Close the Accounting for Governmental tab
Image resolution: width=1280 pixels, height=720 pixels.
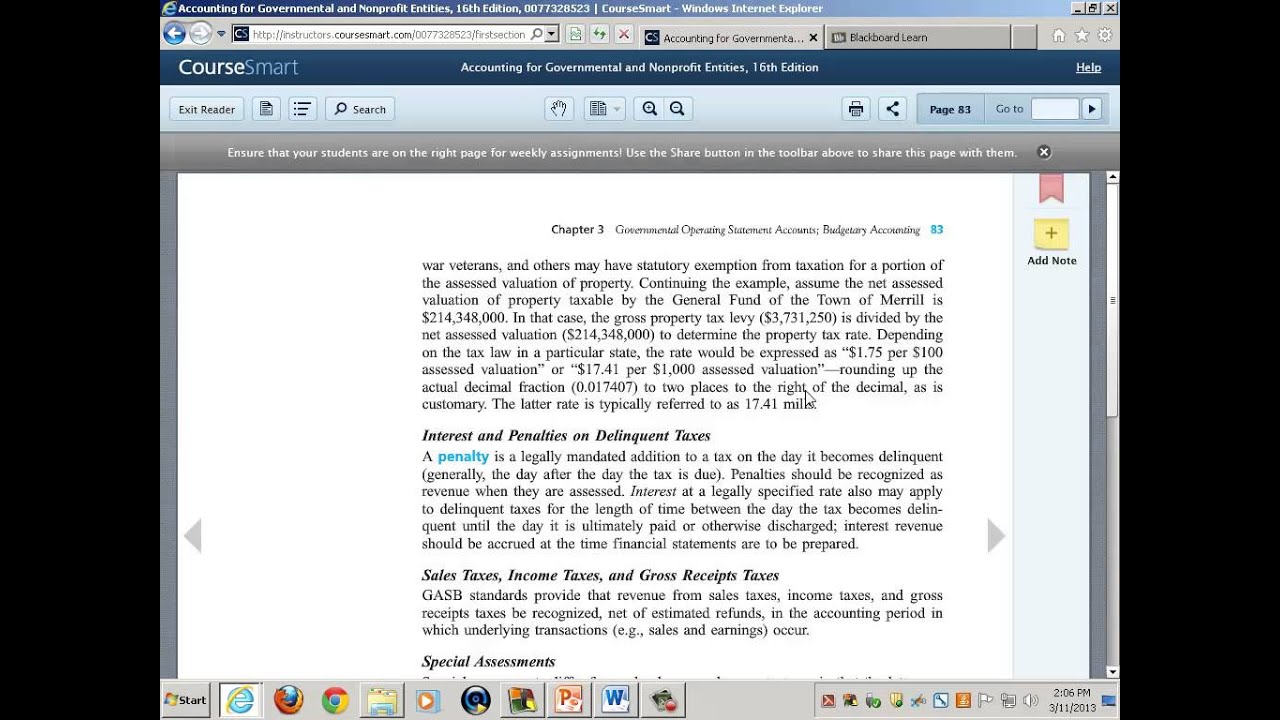click(813, 38)
